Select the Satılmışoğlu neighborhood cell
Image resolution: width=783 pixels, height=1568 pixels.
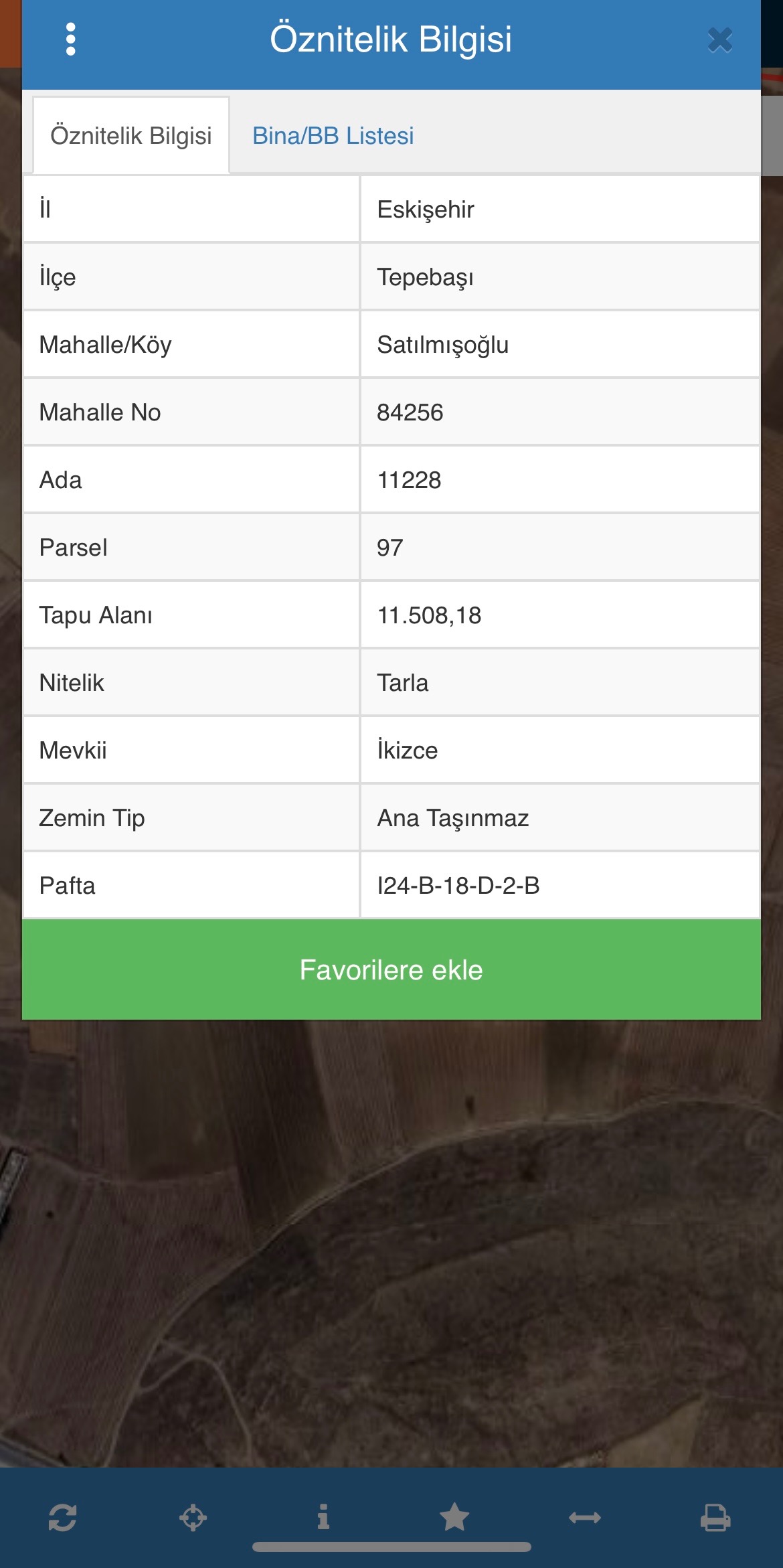[x=560, y=345]
